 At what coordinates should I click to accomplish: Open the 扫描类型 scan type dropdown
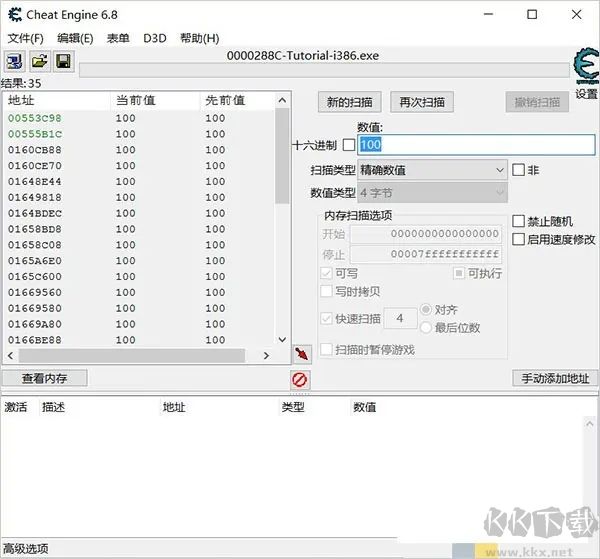[432, 170]
